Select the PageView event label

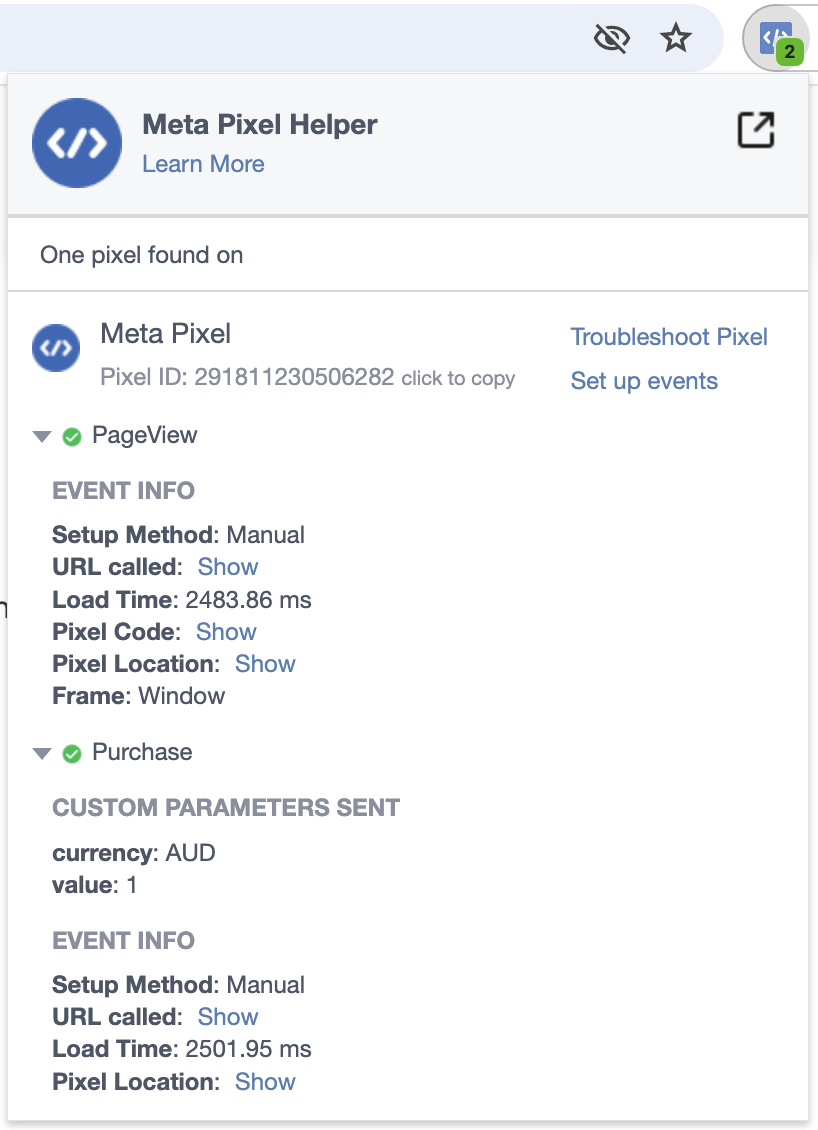[145, 435]
